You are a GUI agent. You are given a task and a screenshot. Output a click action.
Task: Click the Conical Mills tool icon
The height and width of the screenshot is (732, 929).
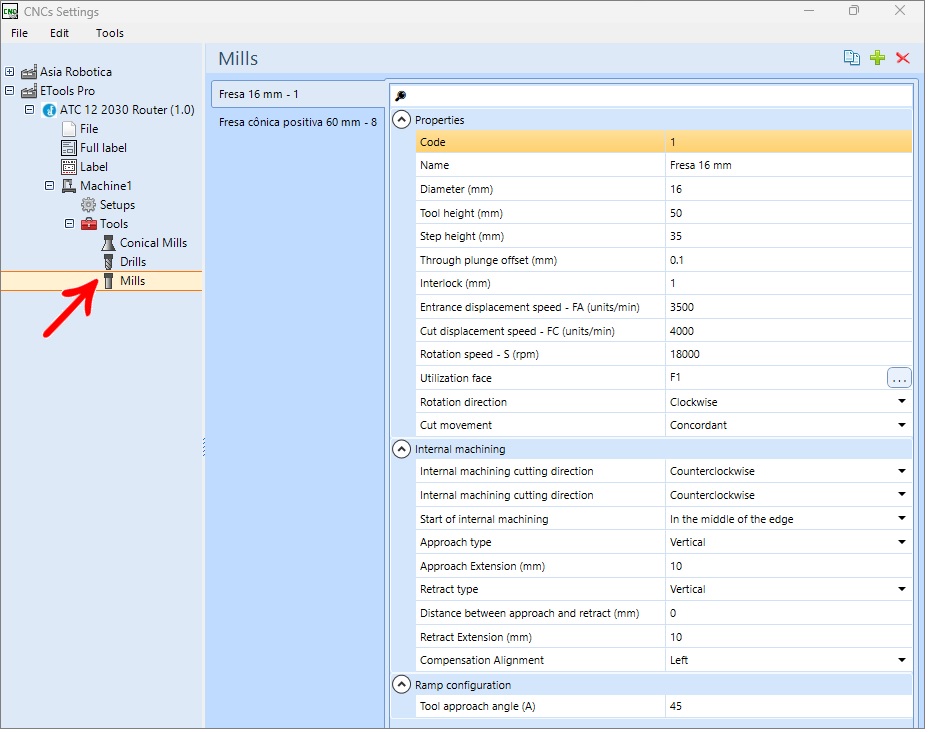(x=108, y=242)
